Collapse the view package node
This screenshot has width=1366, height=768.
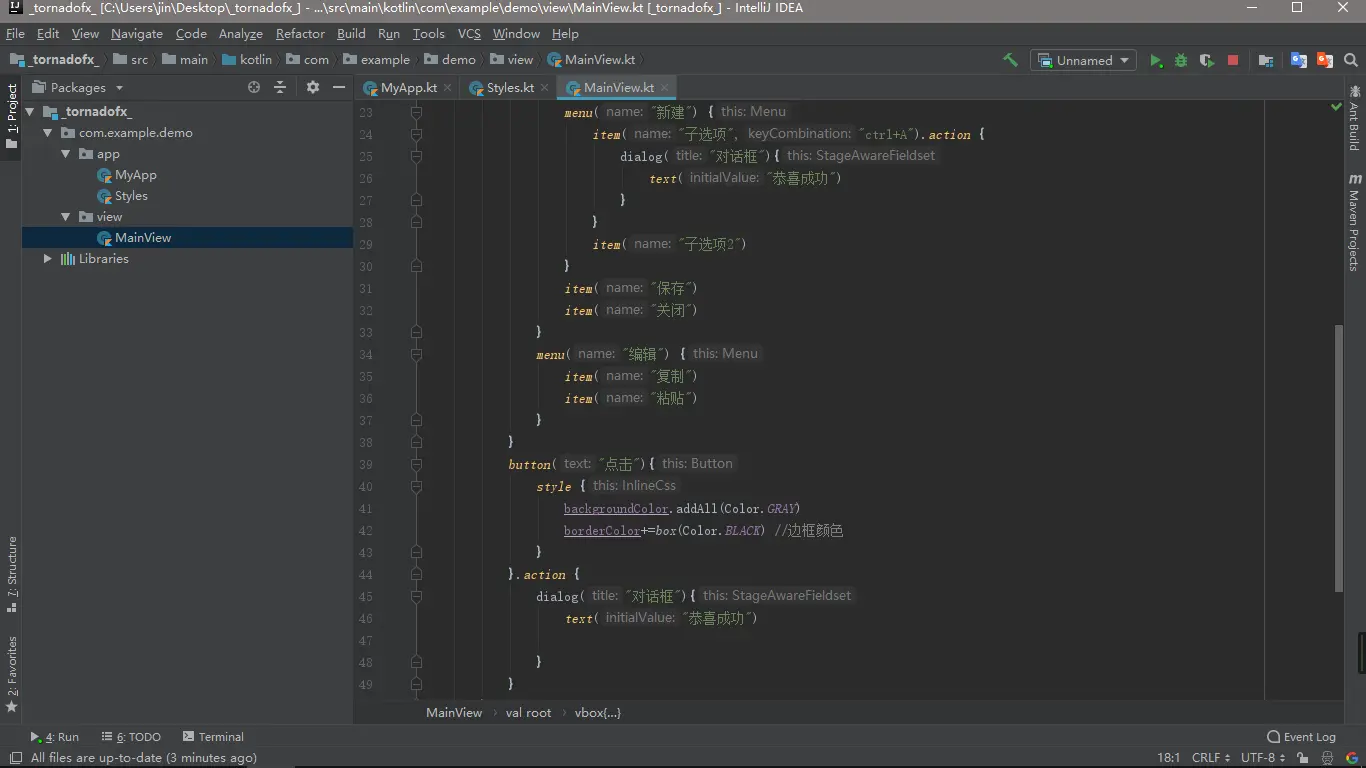(65, 217)
